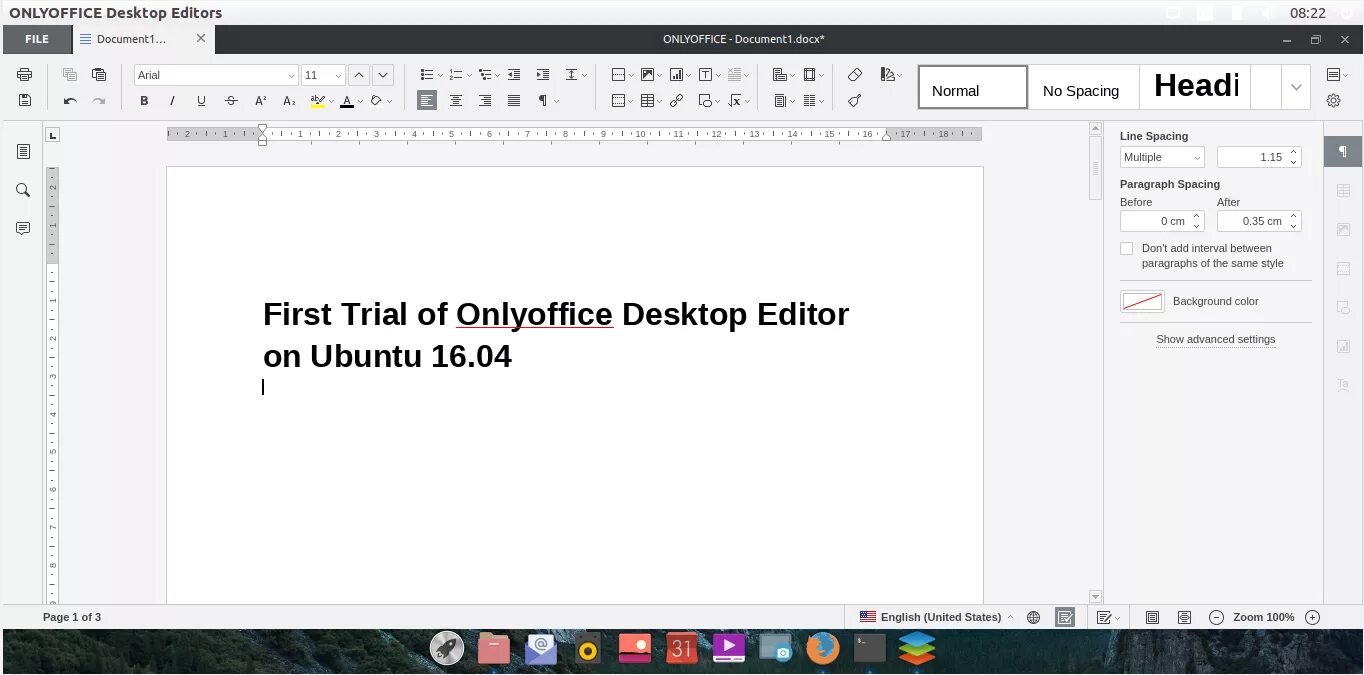Open file menu icon in left sidebar
The width and height of the screenshot is (1364, 675).
pyautogui.click(x=23, y=151)
